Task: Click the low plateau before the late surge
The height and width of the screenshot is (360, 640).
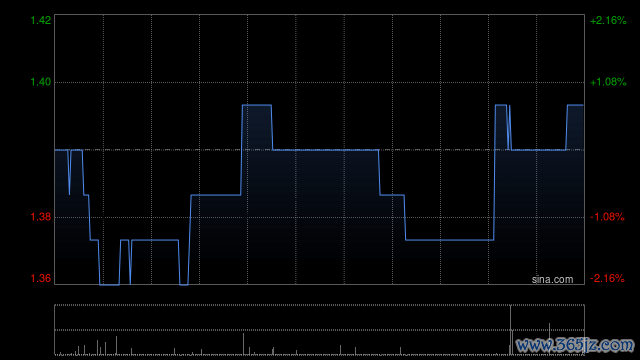Action: coord(449,240)
